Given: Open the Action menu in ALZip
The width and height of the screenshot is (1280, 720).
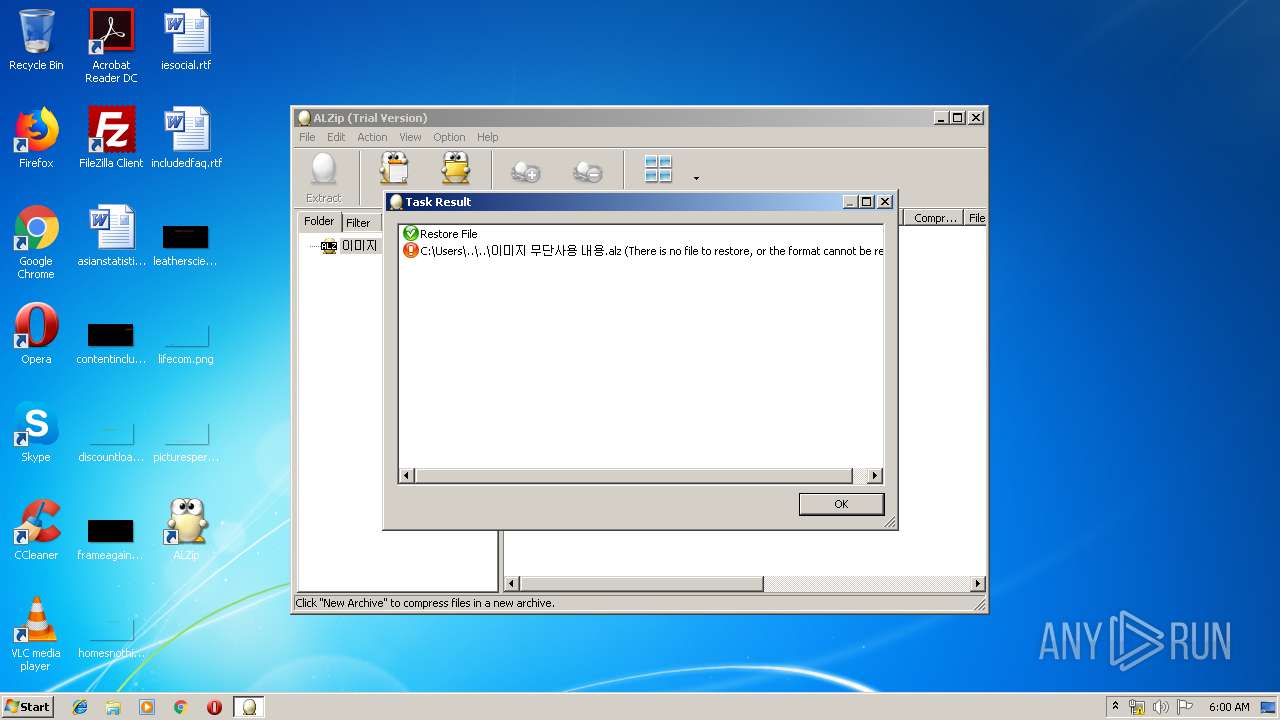Looking at the screenshot, I should click(372, 137).
